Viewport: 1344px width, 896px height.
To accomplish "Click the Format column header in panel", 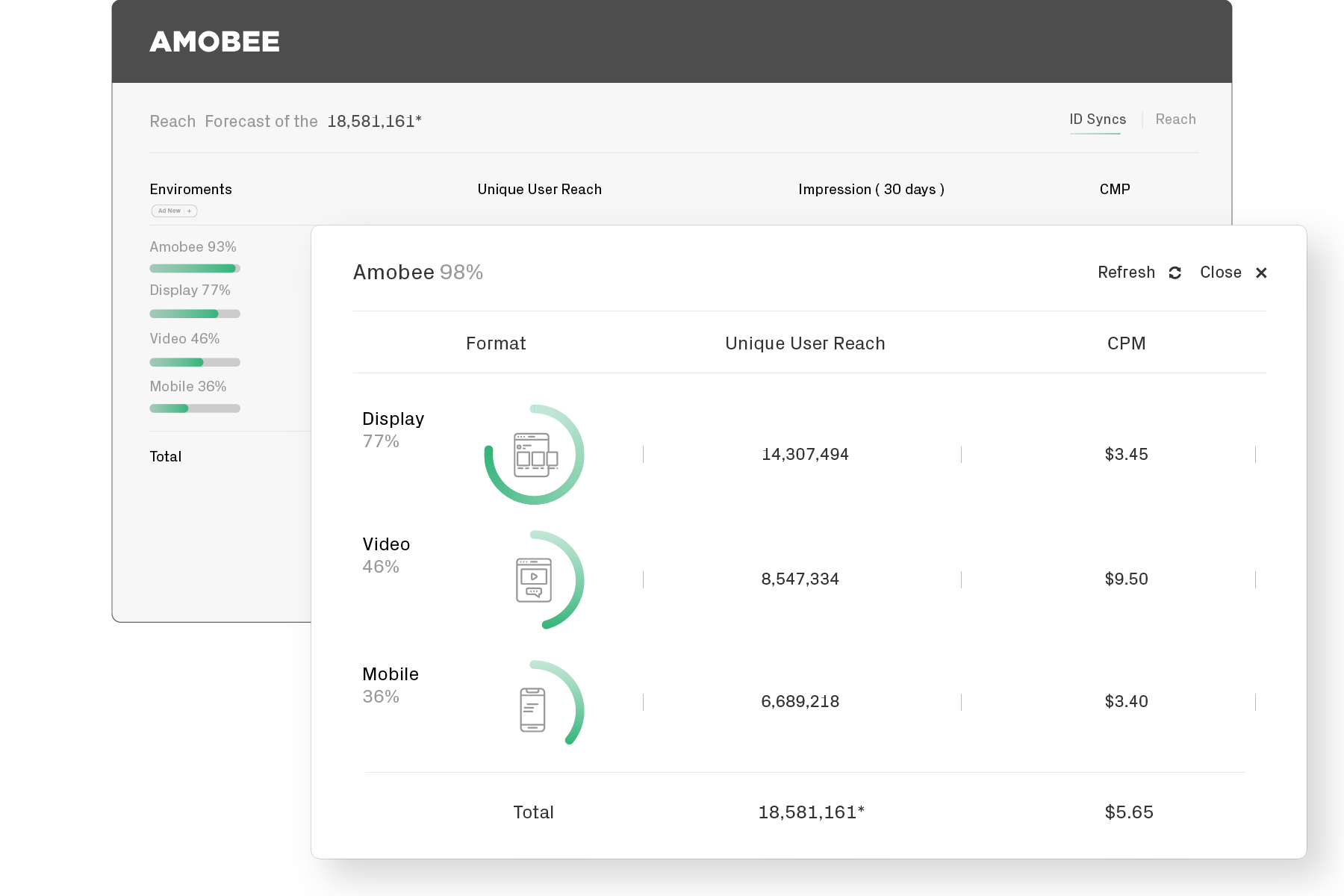I will [496, 343].
